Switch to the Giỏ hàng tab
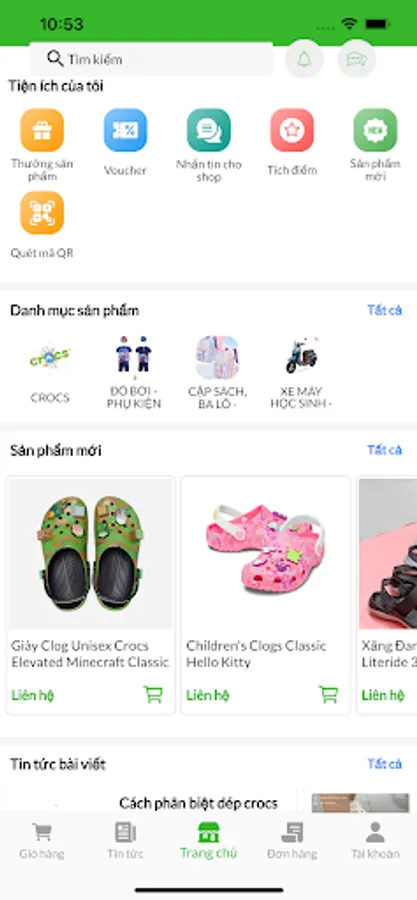 pyautogui.click(x=42, y=840)
